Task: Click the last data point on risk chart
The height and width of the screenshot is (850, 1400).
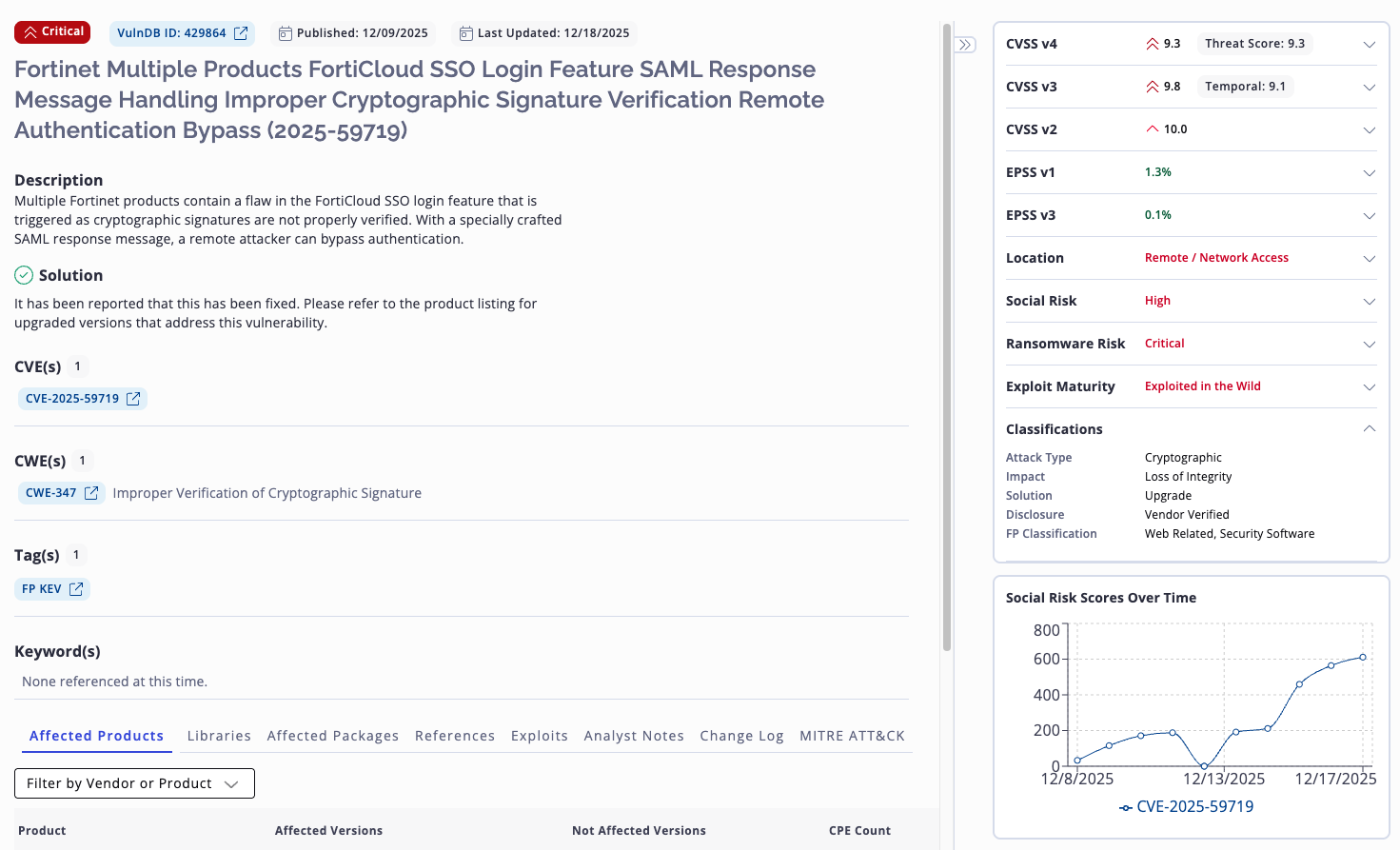Action: pos(1363,657)
